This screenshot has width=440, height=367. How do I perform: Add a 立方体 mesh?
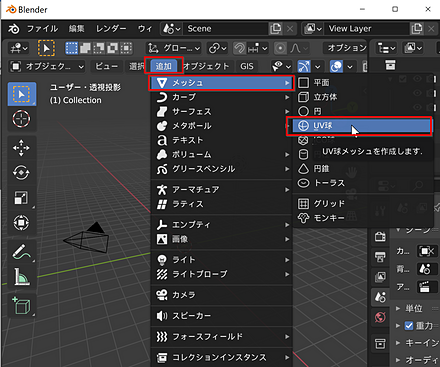coord(362,97)
